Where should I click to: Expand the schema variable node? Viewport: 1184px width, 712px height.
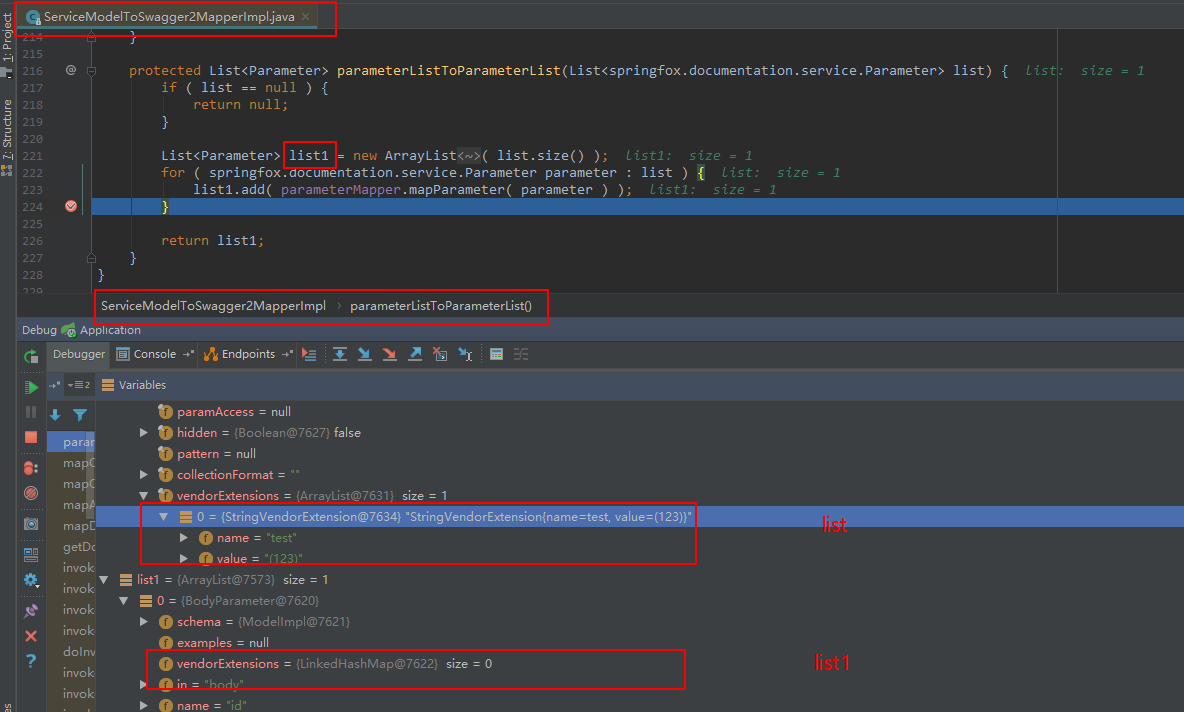[143, 620]
